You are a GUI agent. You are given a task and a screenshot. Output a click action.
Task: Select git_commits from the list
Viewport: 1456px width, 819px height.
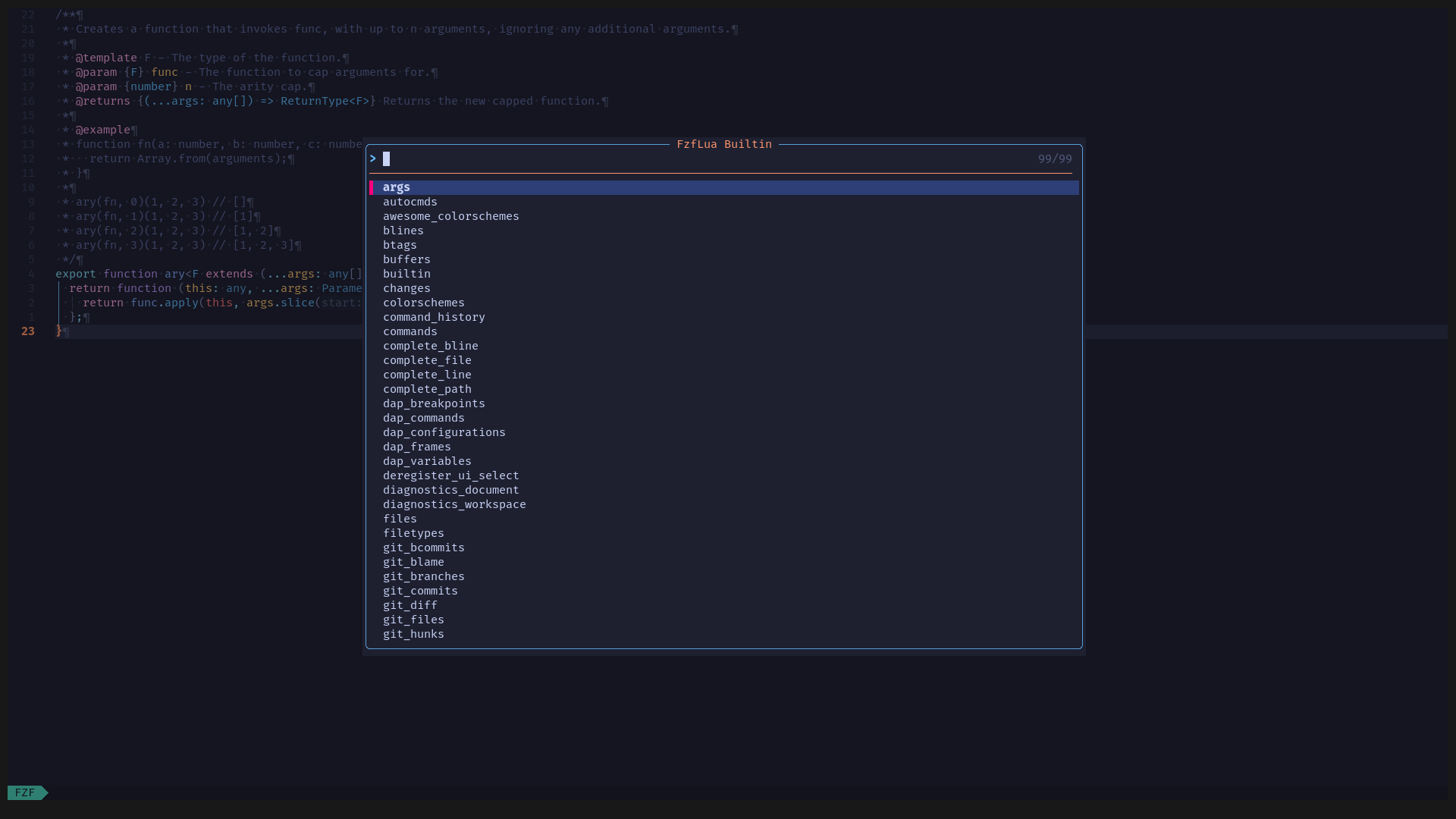point(420,591)
